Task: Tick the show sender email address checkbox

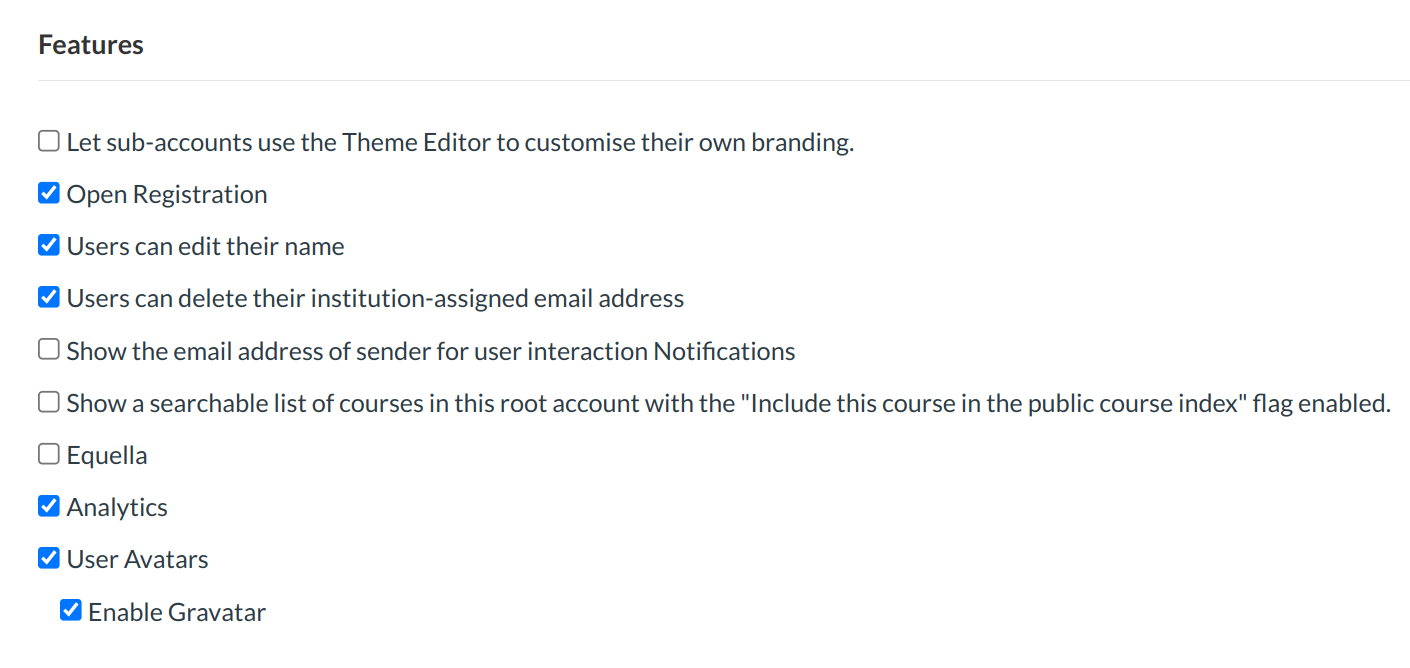Action: coord(49,350)
